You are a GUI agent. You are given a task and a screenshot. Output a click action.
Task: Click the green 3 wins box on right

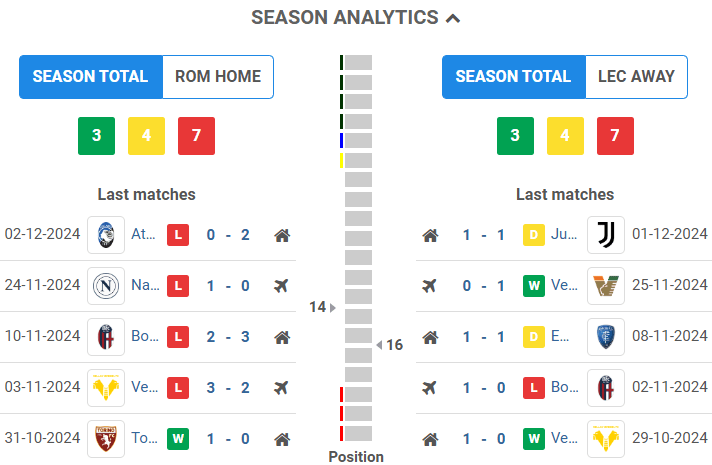coord(515,135)
